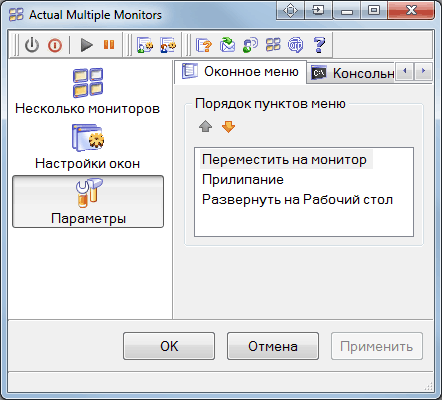Open the folder with question mark icon
This screenshot has height=400, width=442.
pyautogui.click(x=204, y=45)
